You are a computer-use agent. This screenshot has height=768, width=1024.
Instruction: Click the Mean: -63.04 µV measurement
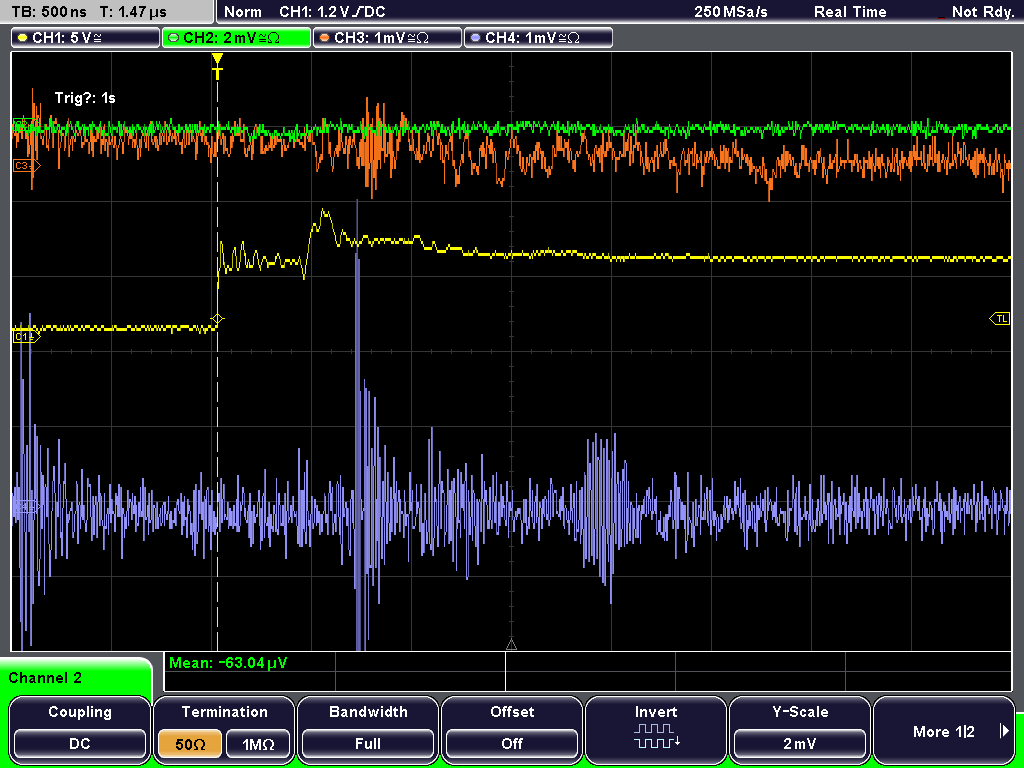coord(228,663)
